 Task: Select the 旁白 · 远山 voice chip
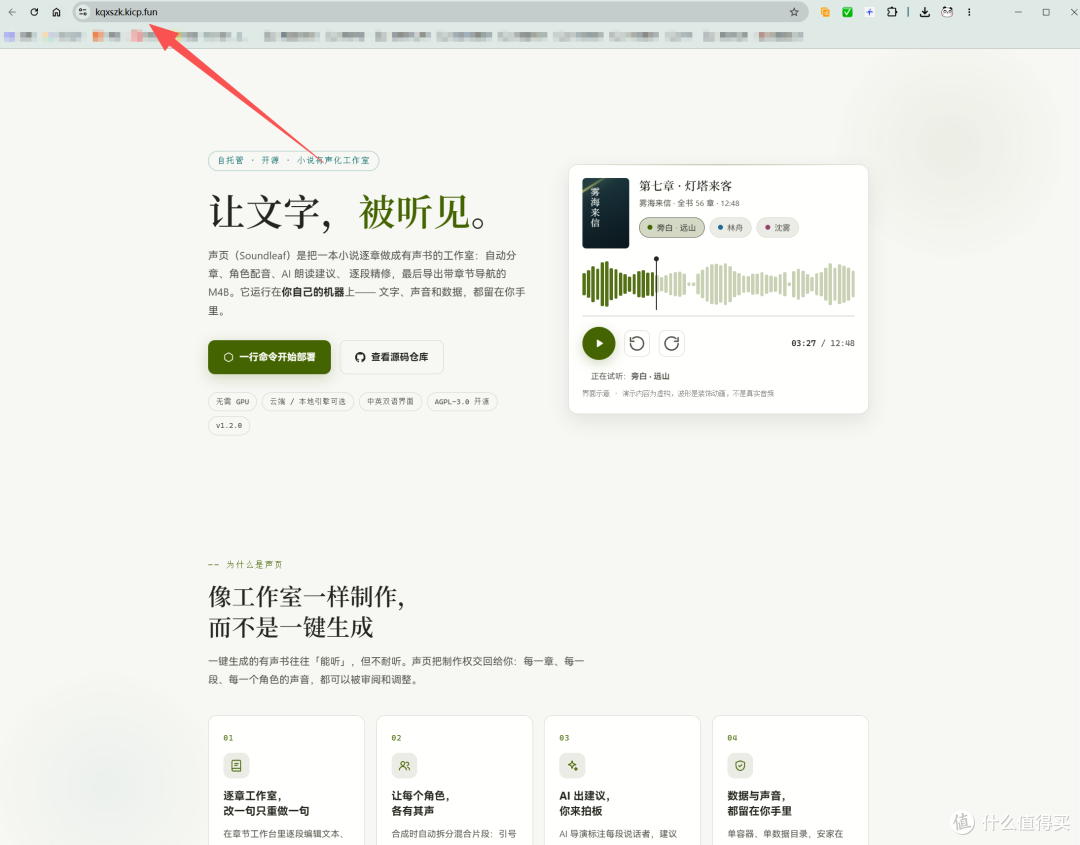pyautogui.click(x=672, y=227)
